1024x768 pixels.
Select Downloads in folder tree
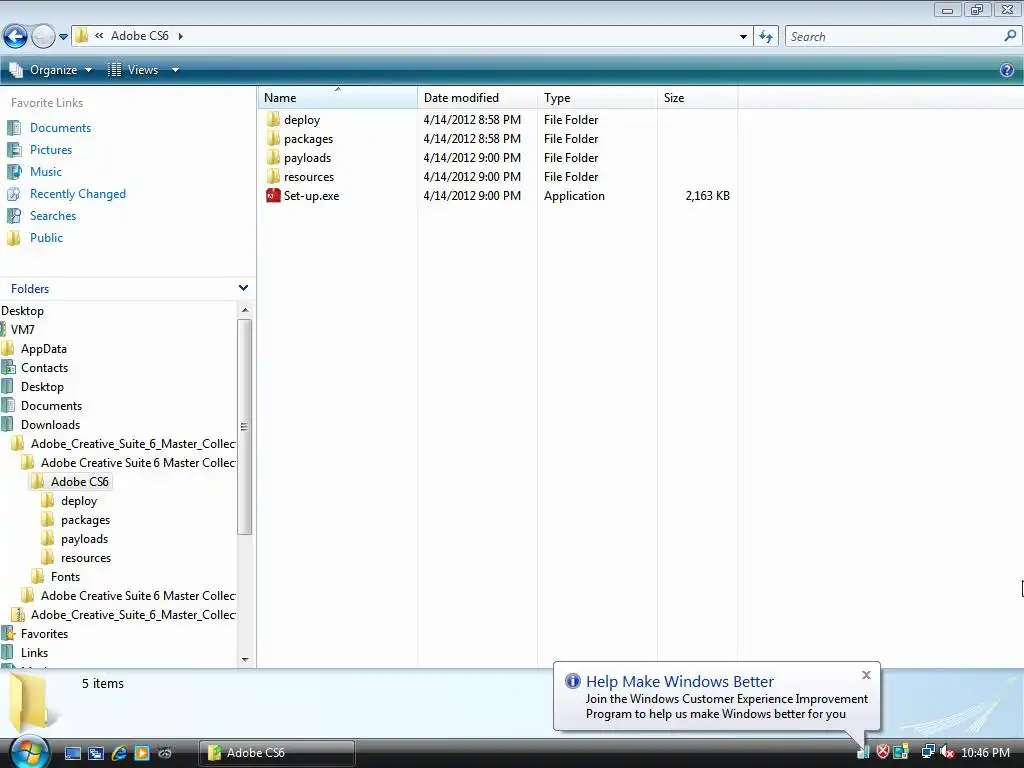(x=50, y=424)
